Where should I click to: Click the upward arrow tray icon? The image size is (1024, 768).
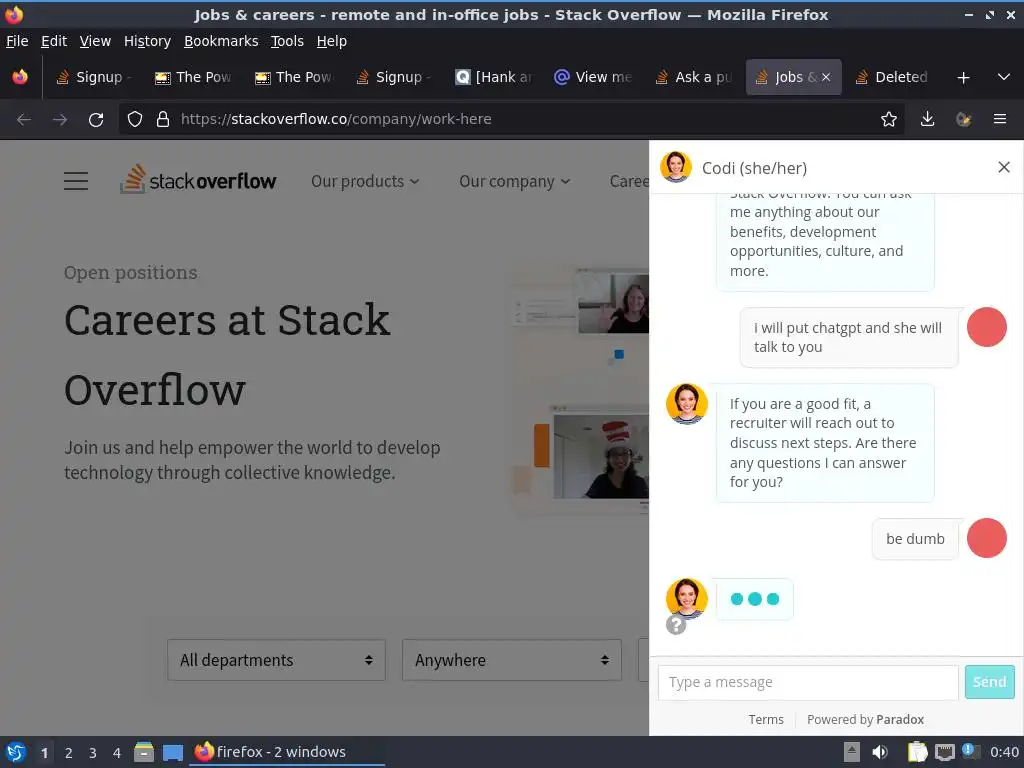pyautogui.click(x=852, y=752)
